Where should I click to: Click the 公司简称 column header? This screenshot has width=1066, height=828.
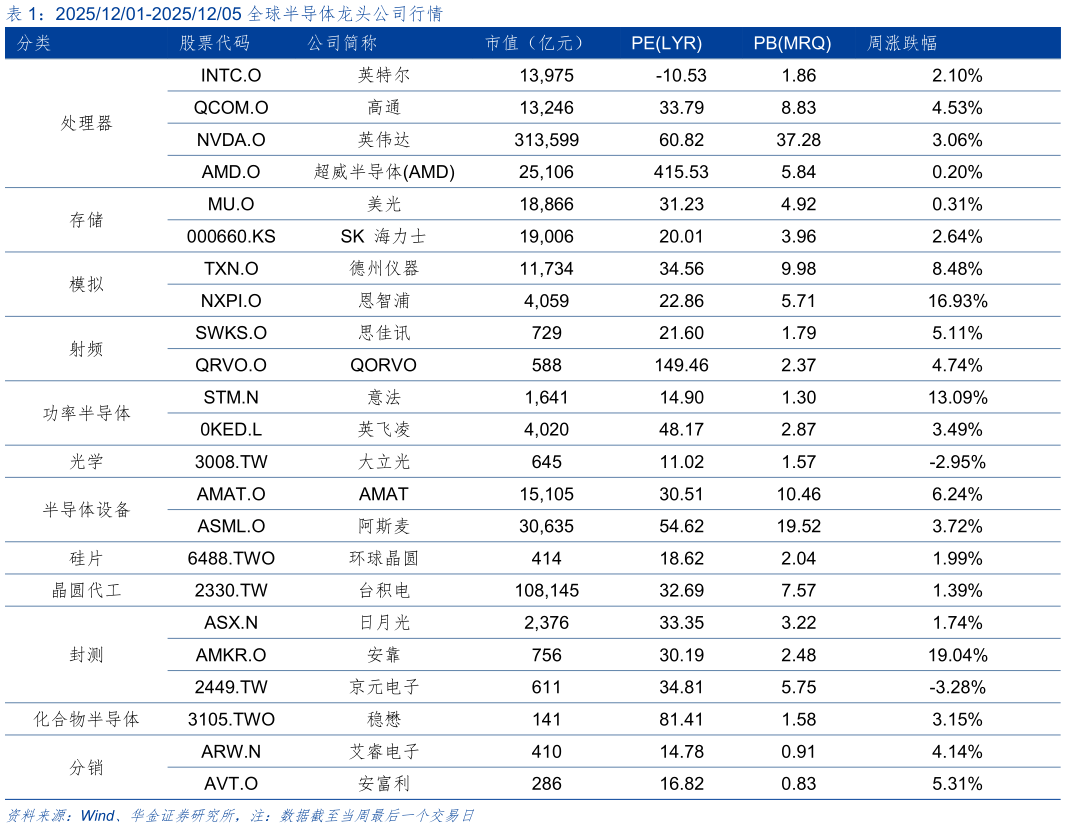tap(342, 44)
